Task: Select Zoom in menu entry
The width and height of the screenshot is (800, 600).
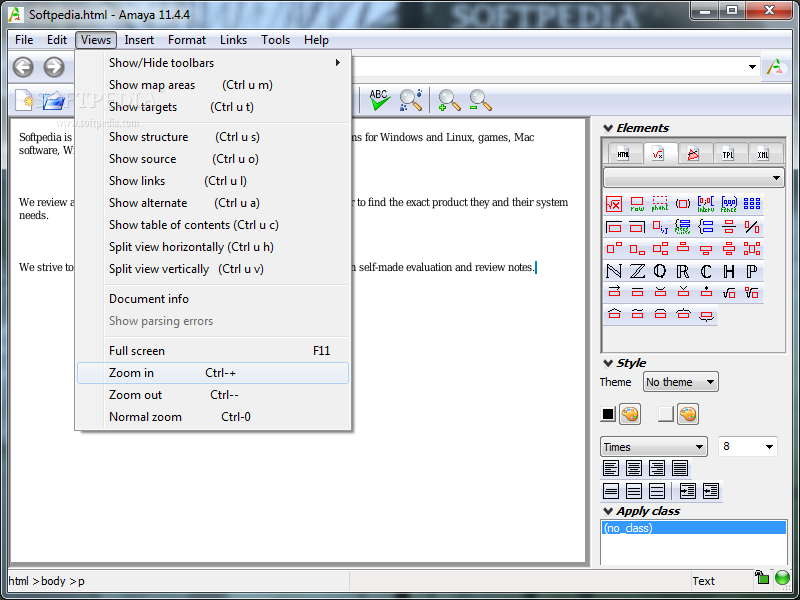Action: pyautogui.click(x=213, y=373)
